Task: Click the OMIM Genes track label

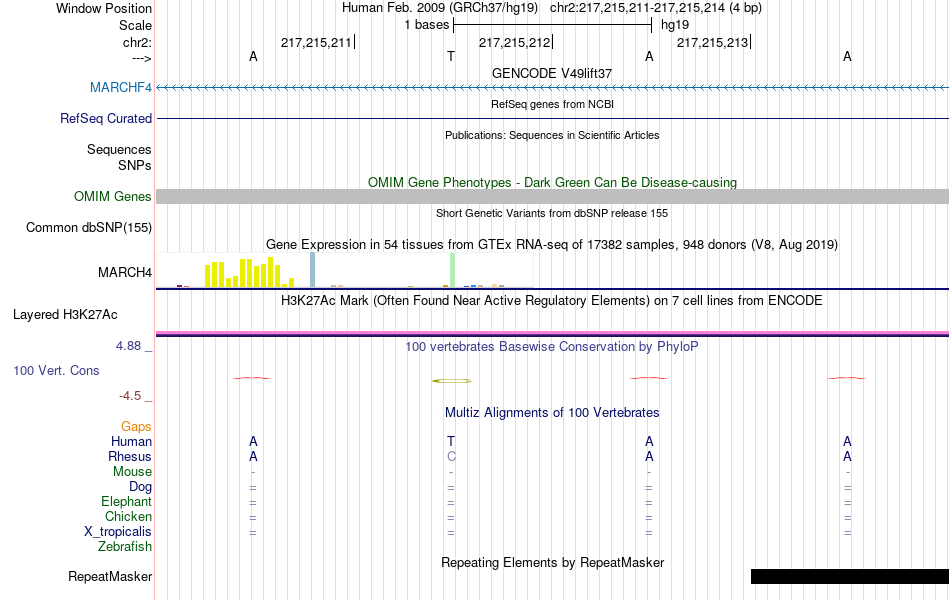Action: pos(112,196)
